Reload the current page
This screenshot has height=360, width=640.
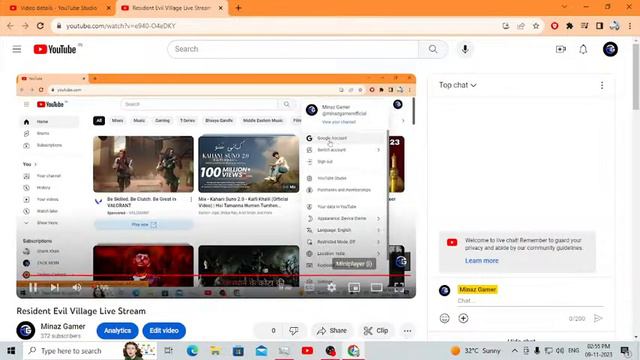click(x=40, y=26)
